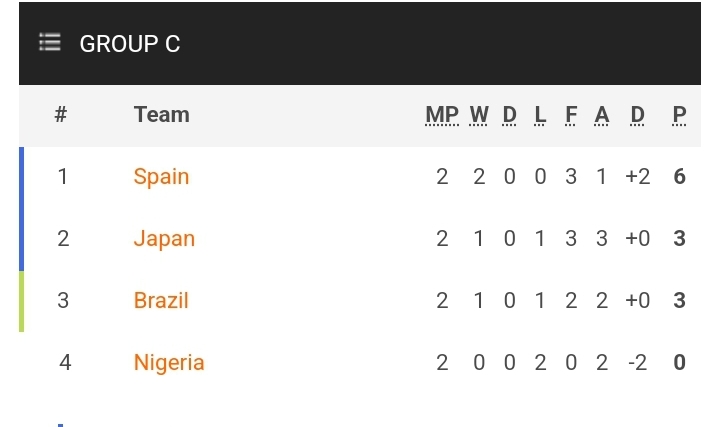Open the Brazil team link

tap(161, 301)
